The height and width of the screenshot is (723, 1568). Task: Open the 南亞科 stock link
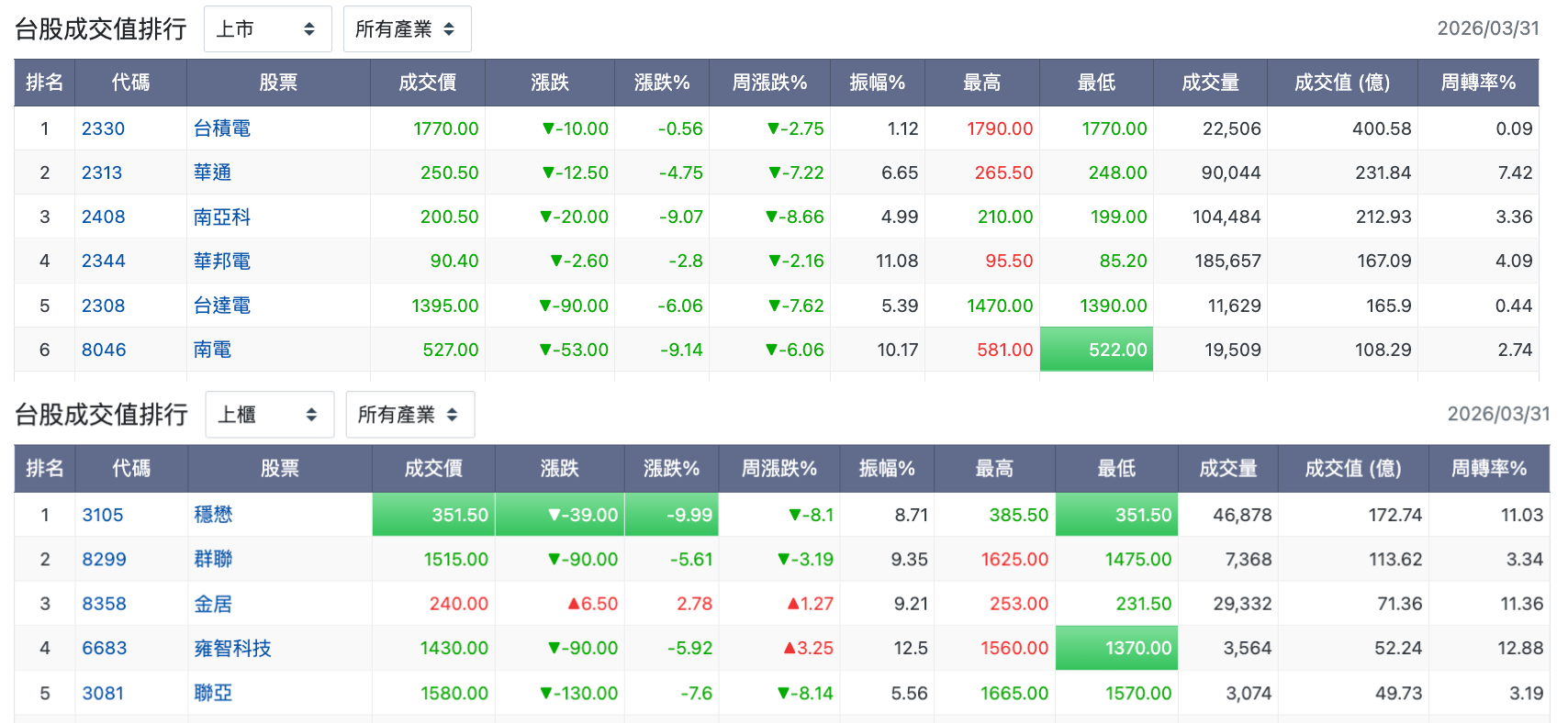(x=222, y=217)
